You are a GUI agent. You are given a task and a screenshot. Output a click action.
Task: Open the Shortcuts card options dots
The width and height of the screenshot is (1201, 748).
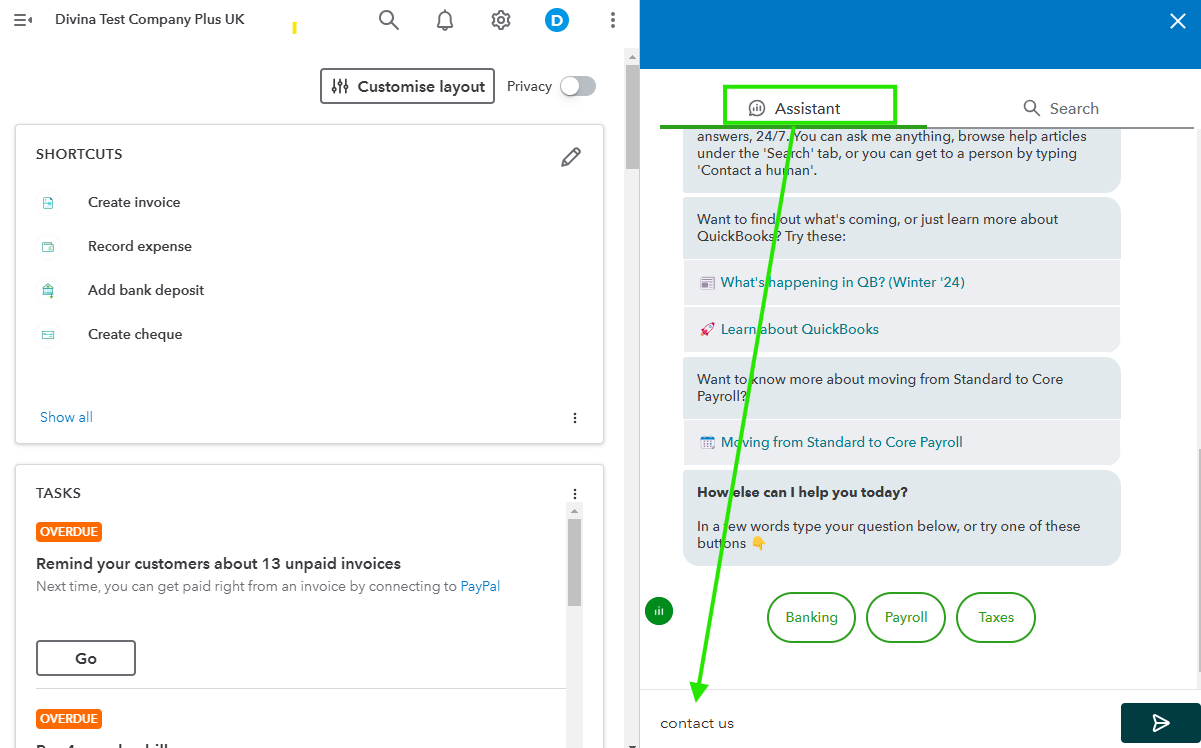coord(575,418)
